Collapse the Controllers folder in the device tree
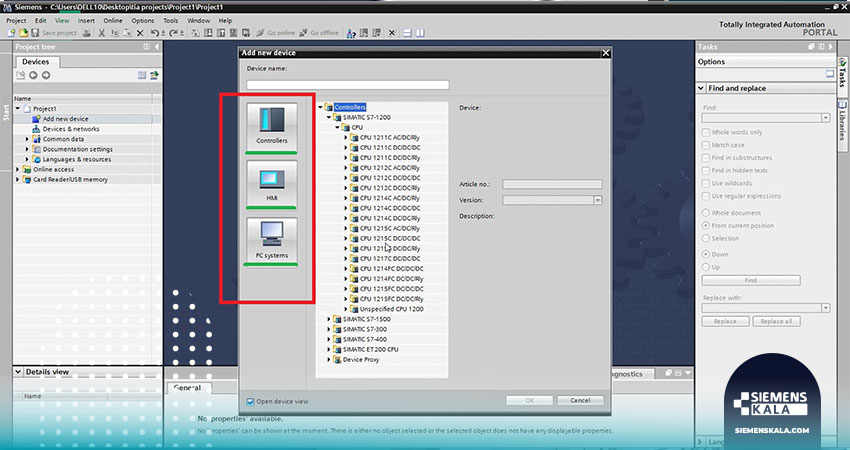Viewport: 850px width, 450px height. [x=320, y=107]
